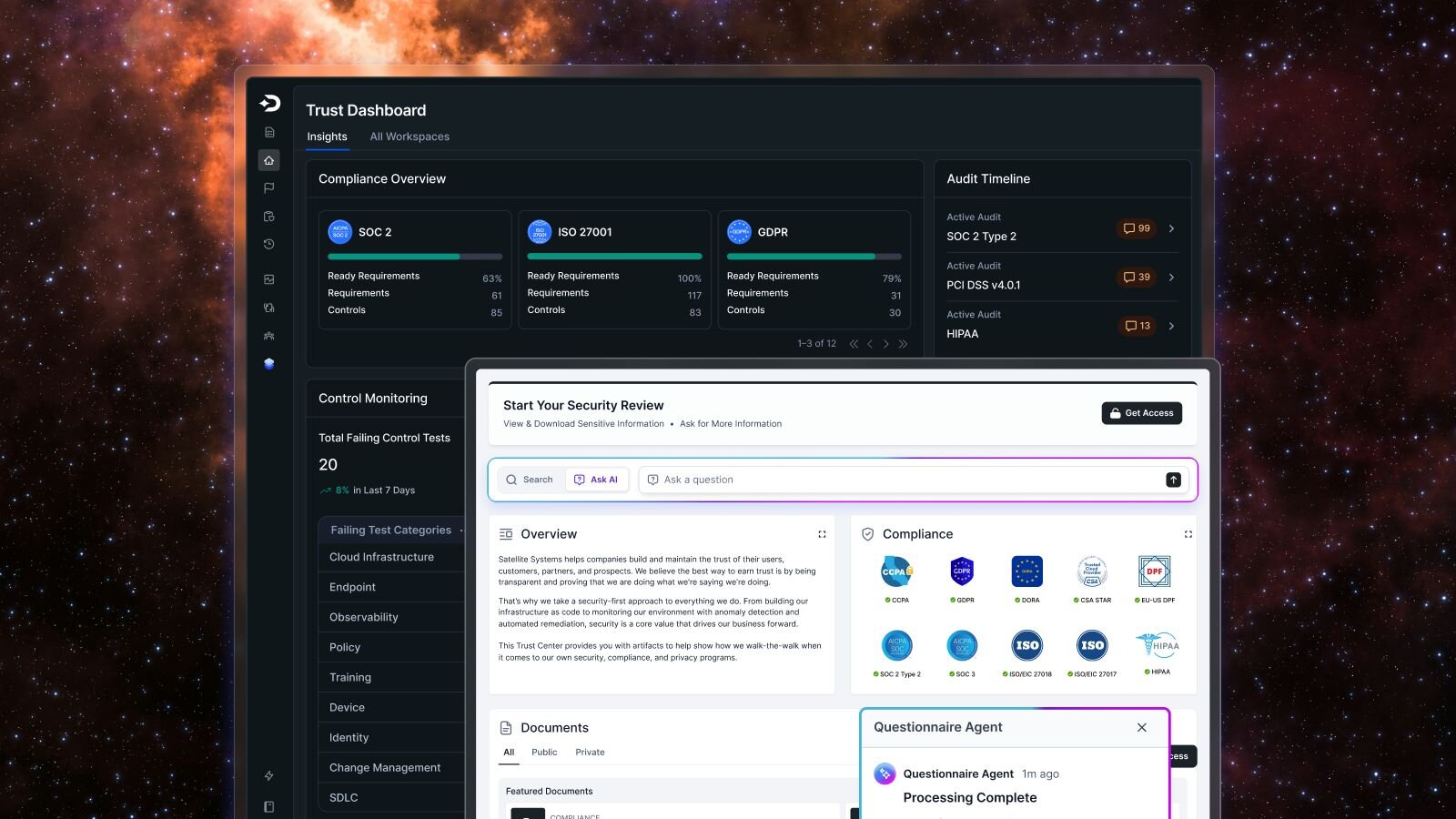This screenshot has width=1456, height=819.
Task: Open the history clock sidebar icon
Action: click(268, 244)
